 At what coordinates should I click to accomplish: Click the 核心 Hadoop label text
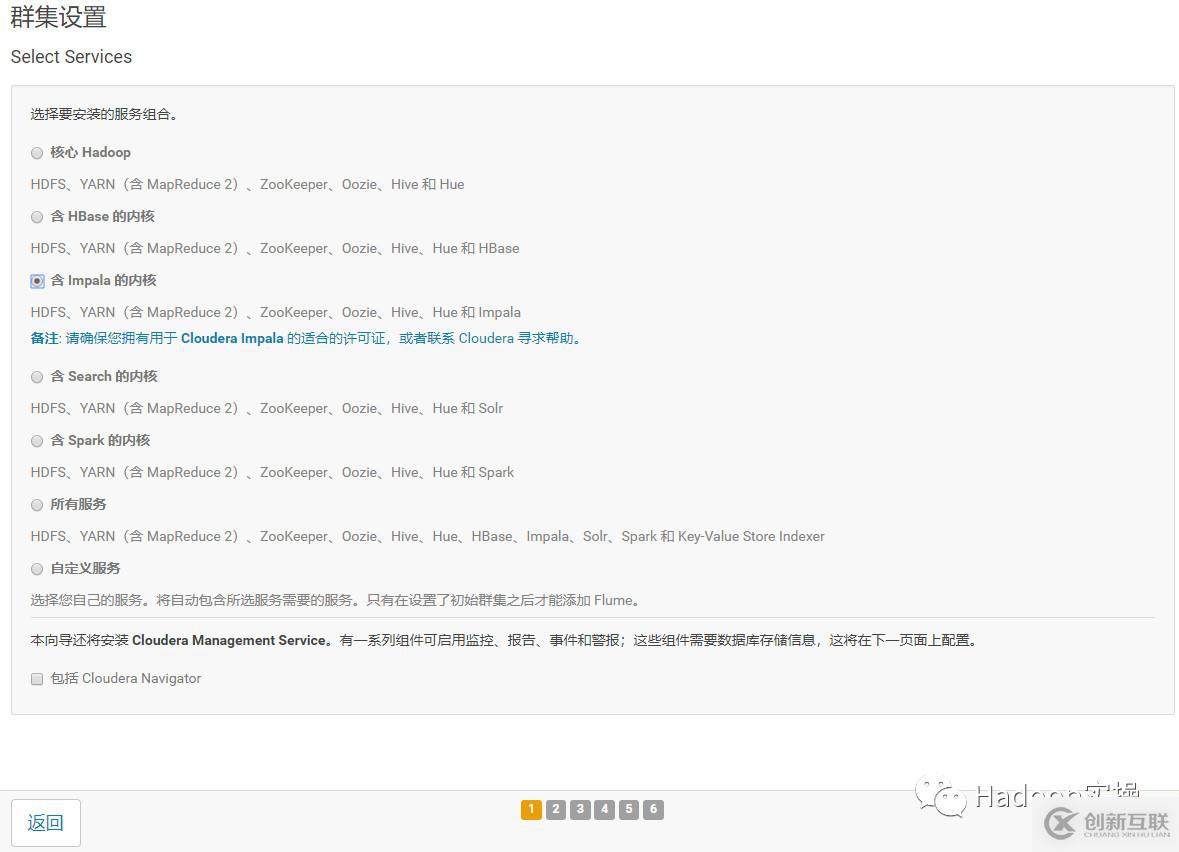(90, 153)
